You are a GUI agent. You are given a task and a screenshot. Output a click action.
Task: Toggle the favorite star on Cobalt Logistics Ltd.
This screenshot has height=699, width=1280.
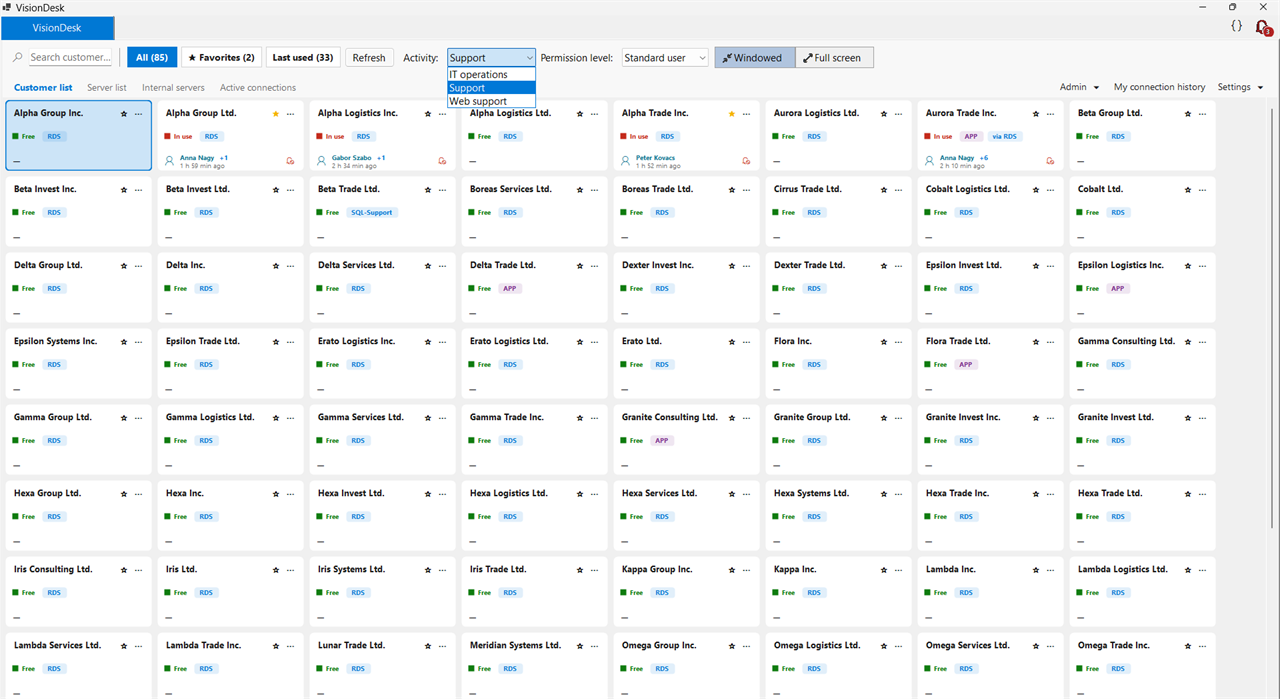pos(1036,190)
